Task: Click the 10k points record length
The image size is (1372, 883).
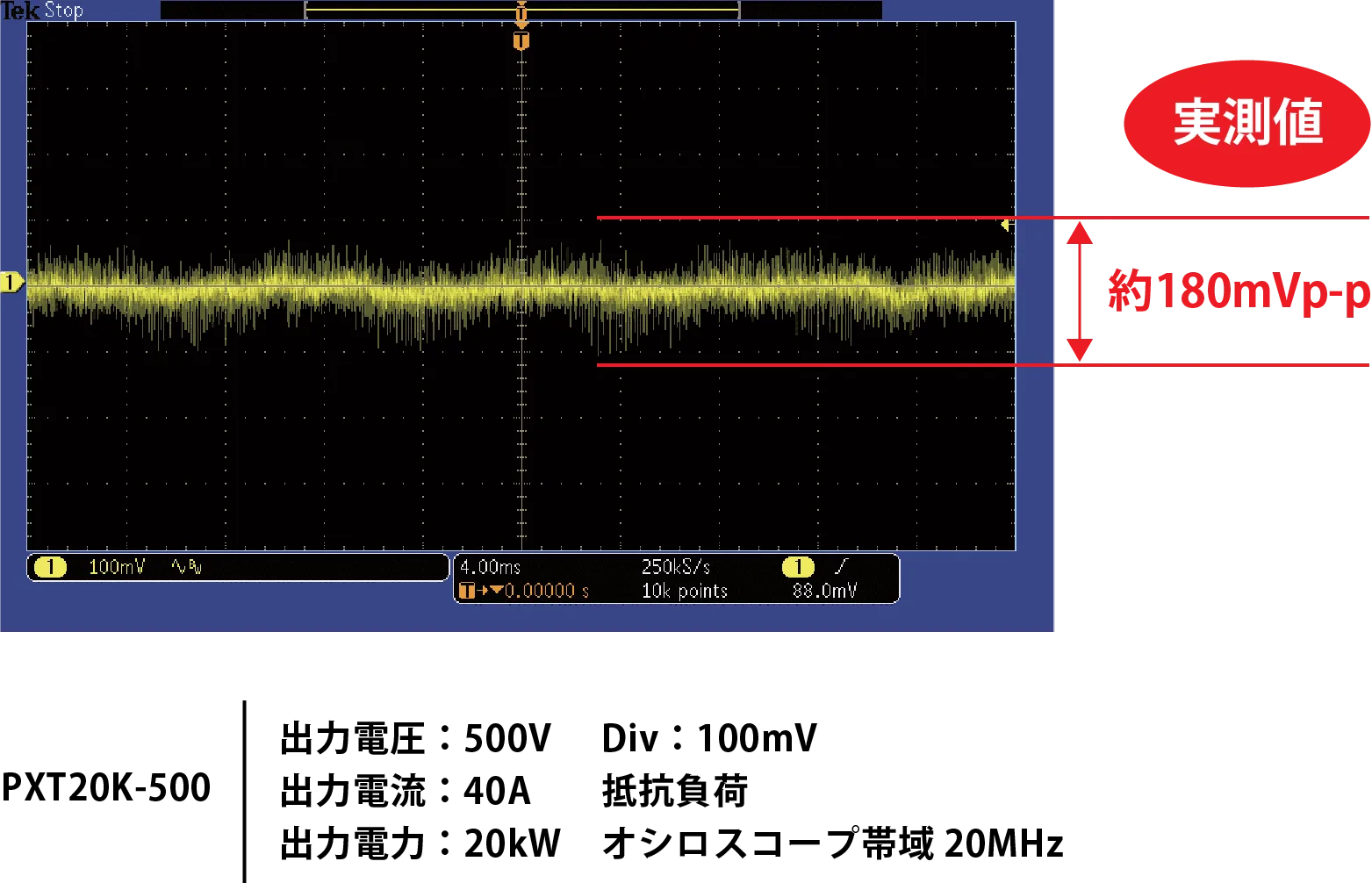Action: [685, 591]
